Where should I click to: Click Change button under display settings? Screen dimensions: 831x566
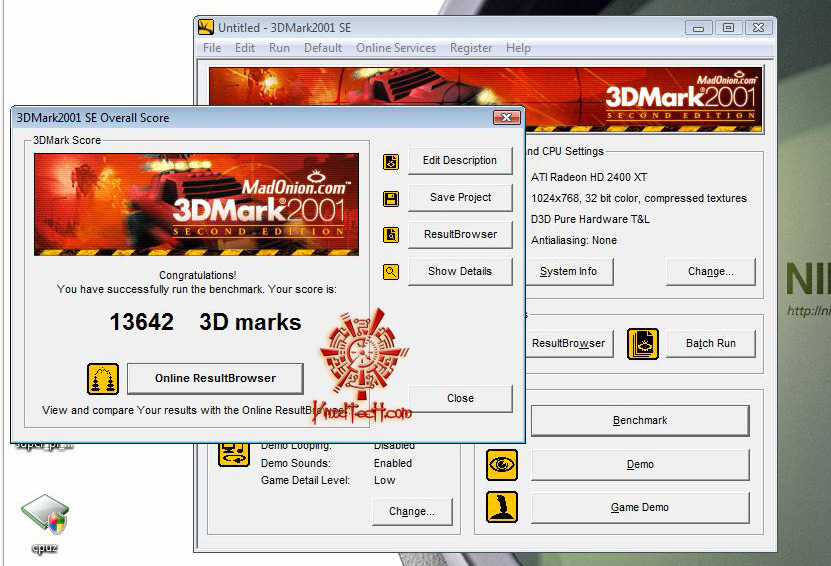[711, 272]
